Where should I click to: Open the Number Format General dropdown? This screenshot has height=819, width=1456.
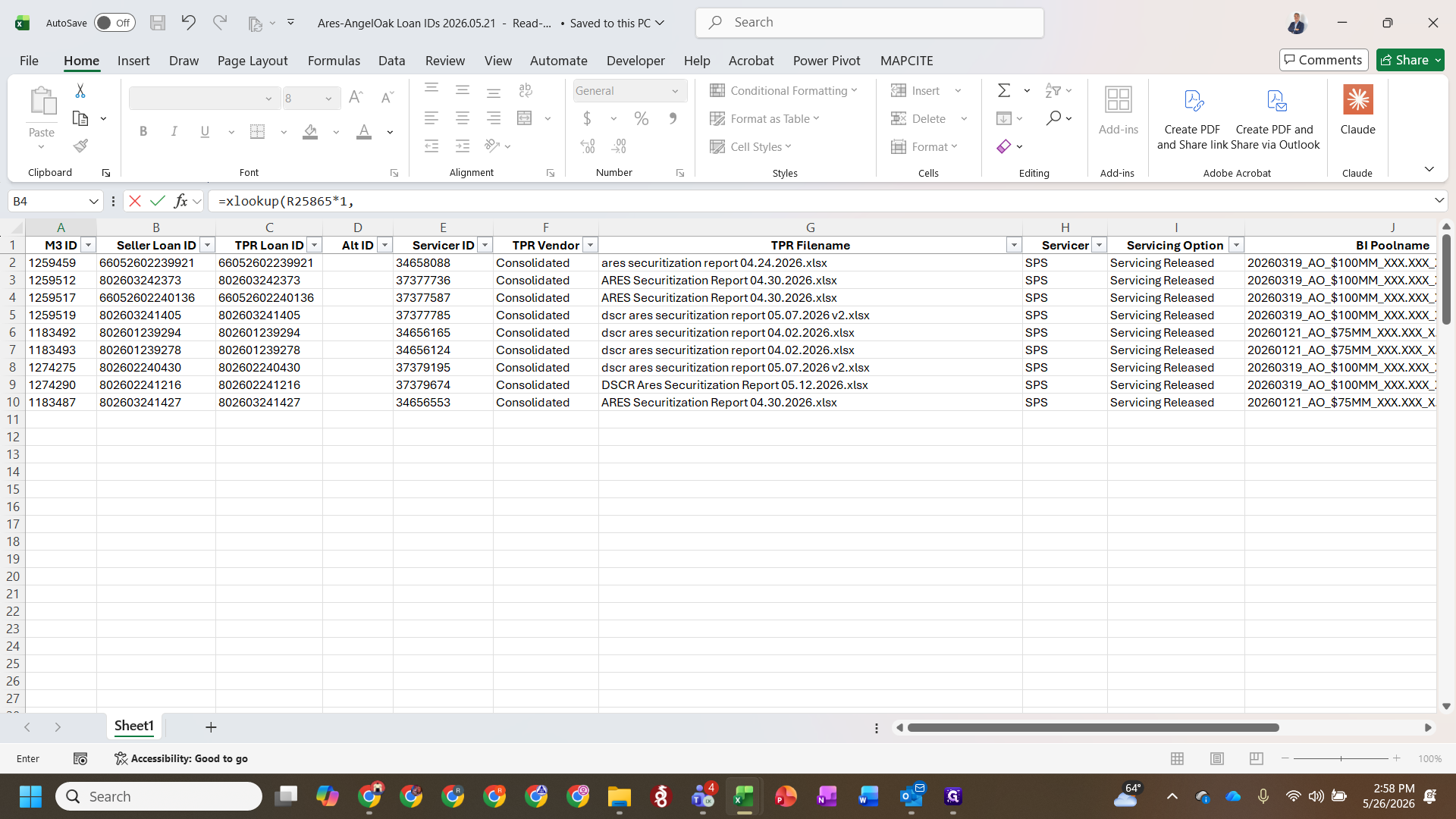coord(675,91)
